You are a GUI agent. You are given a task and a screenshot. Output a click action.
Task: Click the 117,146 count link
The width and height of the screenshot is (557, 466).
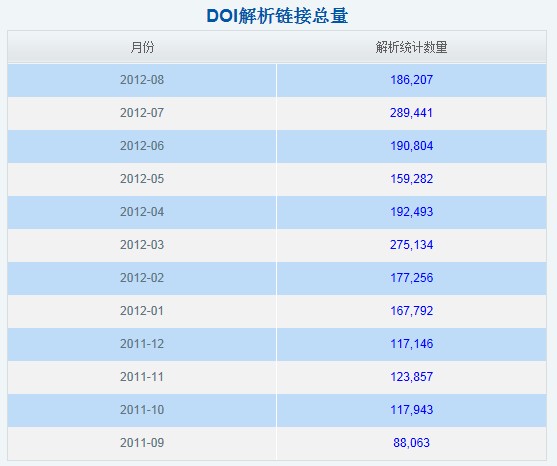tap(411, 344)
